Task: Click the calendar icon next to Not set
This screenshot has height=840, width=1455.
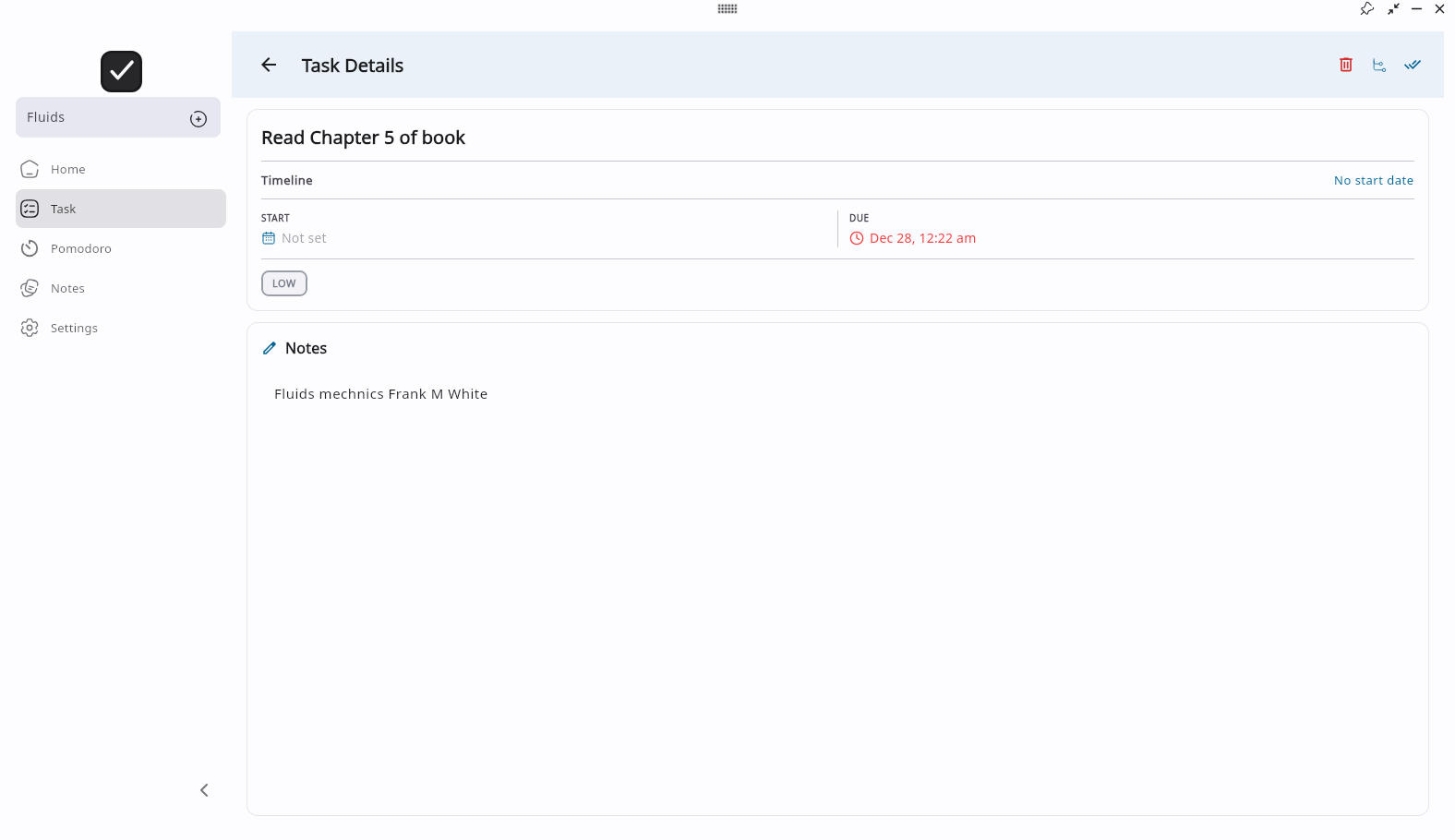Action: click(x=269, y=238)
